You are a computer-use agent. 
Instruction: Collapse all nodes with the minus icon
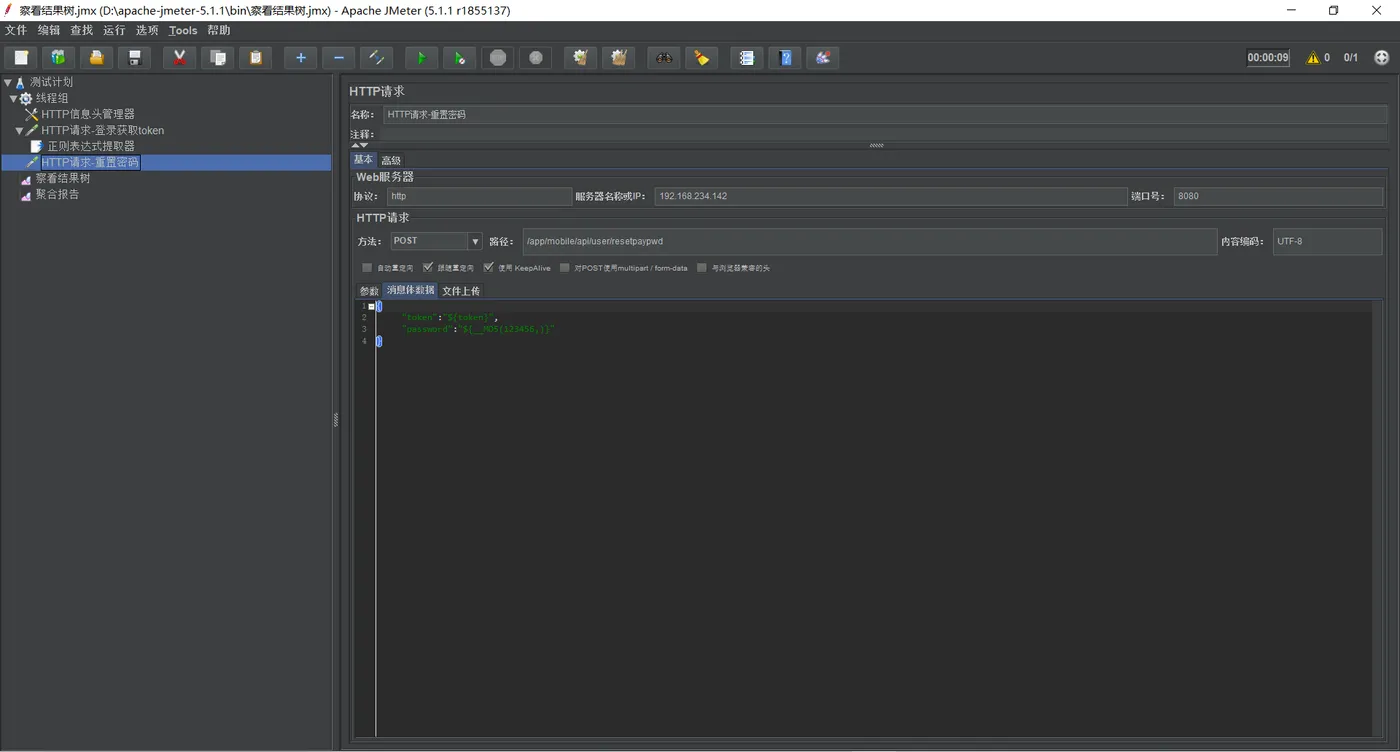click(338, 58)
